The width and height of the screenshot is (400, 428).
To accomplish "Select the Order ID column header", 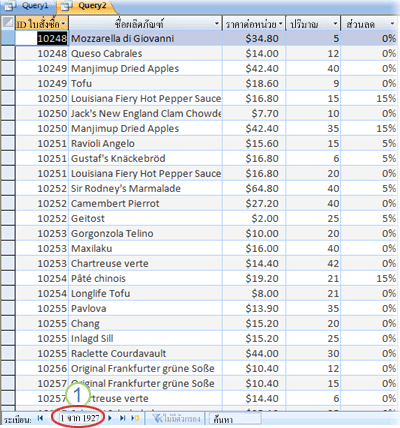I will point(42,24).
